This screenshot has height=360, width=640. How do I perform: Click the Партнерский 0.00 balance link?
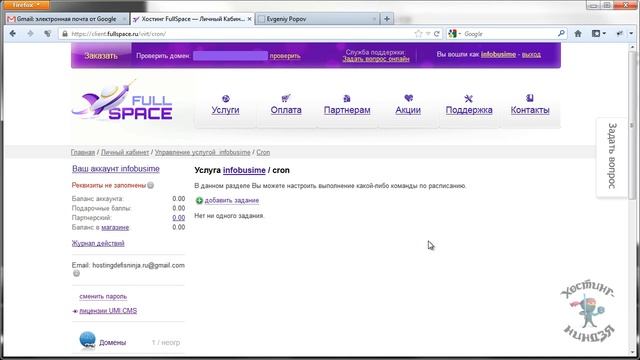pyautogui.click(x=179, y=218)
